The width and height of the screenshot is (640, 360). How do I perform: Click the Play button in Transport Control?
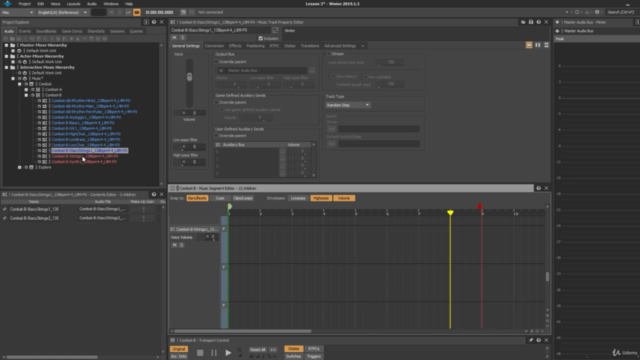(x=228, y=353)
